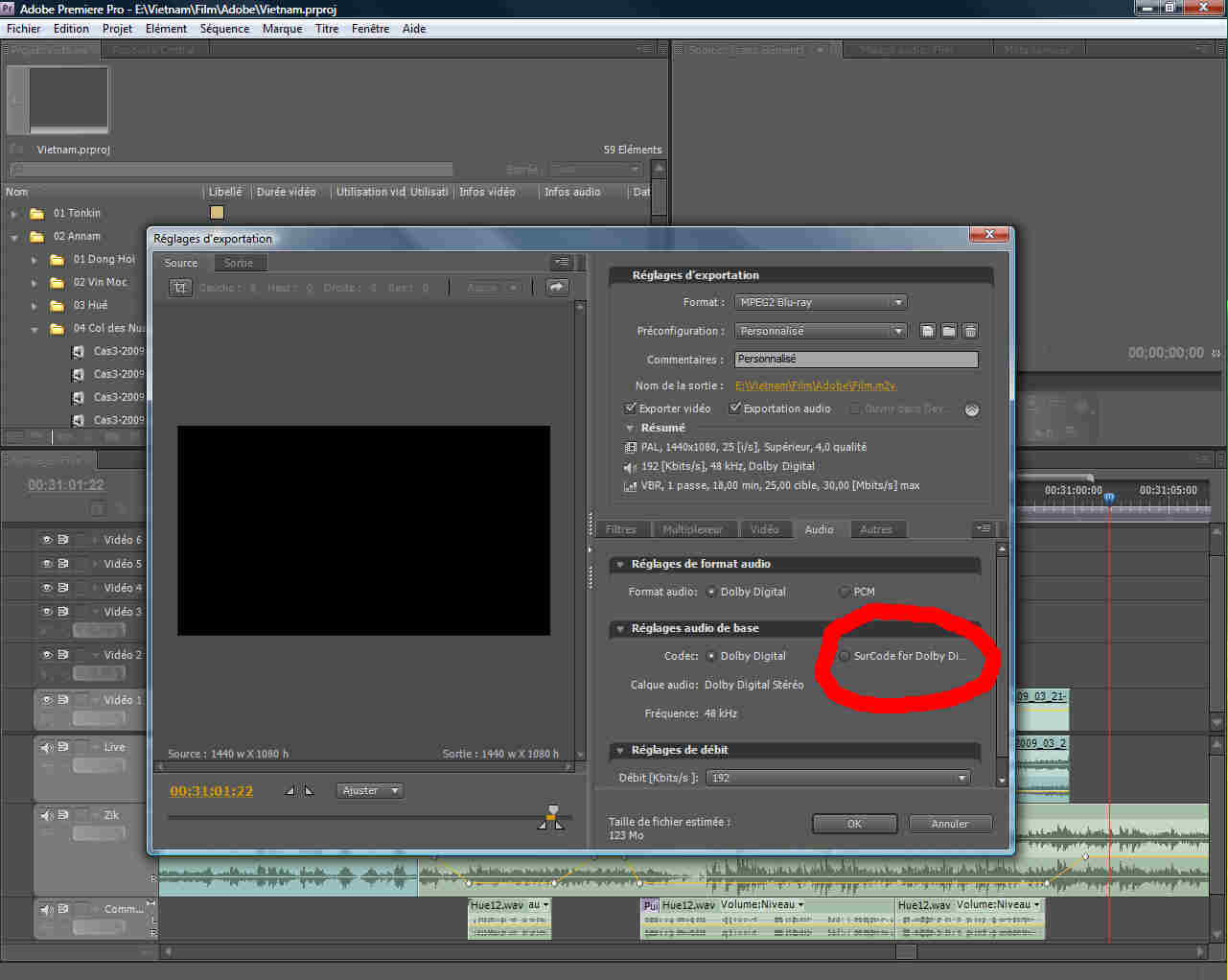Screen dimensions: 1228x980
Task: Click the output file name link
Action: (816, 385)
